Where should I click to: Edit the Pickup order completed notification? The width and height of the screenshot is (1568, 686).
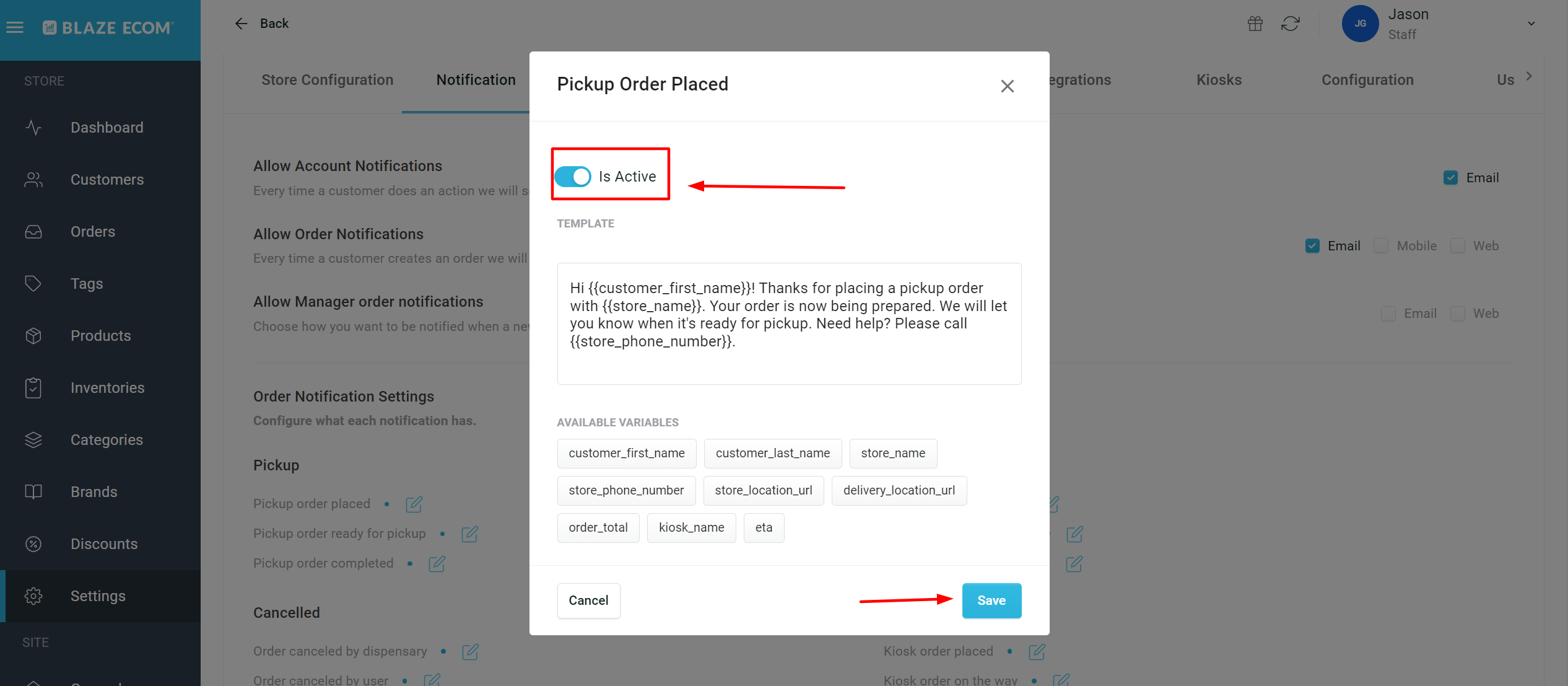(437, 564)
